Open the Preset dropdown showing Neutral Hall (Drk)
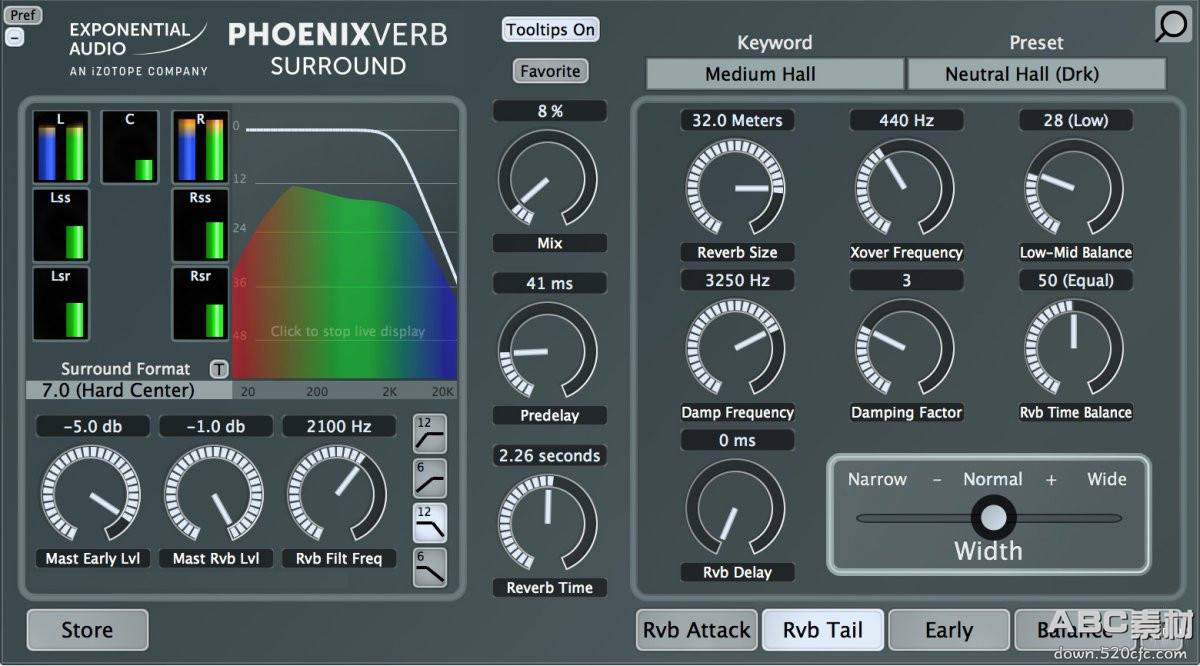 point(1037,74)
